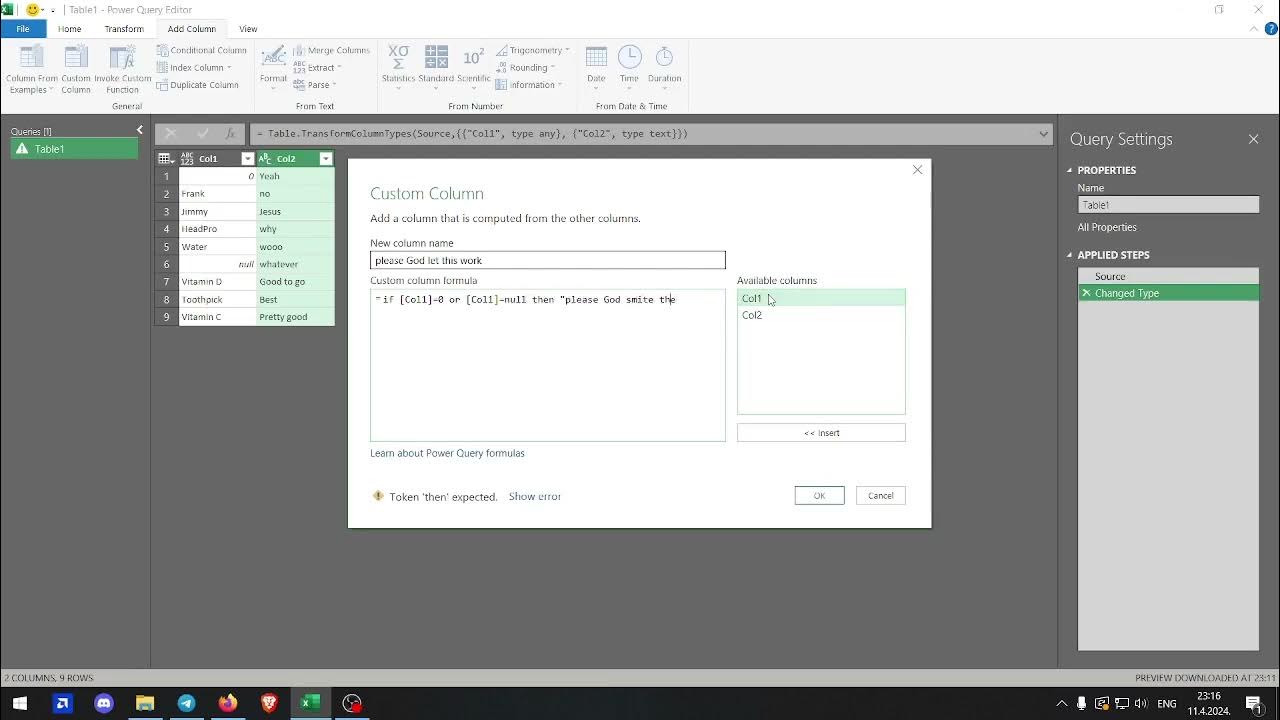Open Brave browser from the taskbar
This screenshot has height=720, width=1280.
coord(269,704)
